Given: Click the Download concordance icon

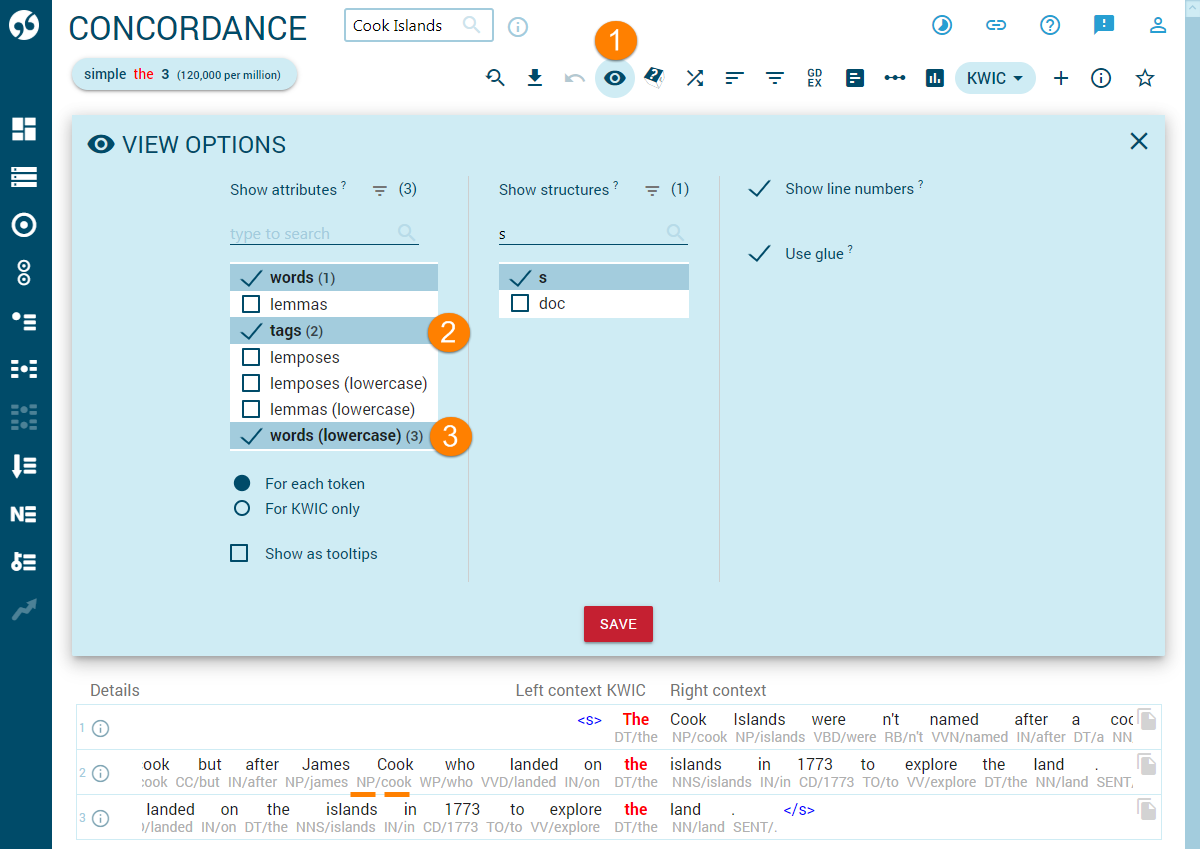Looking at the screenshot, I should [x=535, y=77].
